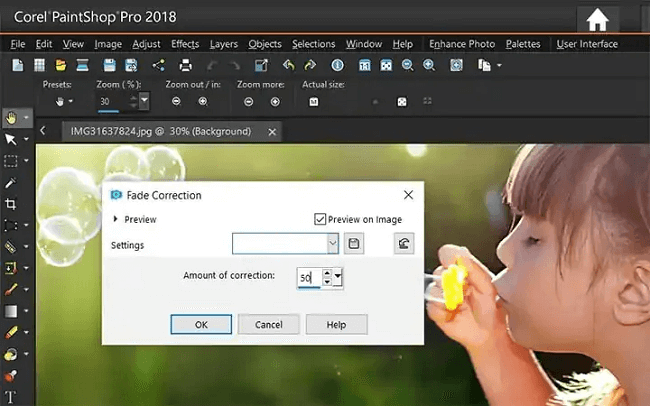Screen dimensions: 650x406
Task: Click the Cancel button
Action: [269, 324]
